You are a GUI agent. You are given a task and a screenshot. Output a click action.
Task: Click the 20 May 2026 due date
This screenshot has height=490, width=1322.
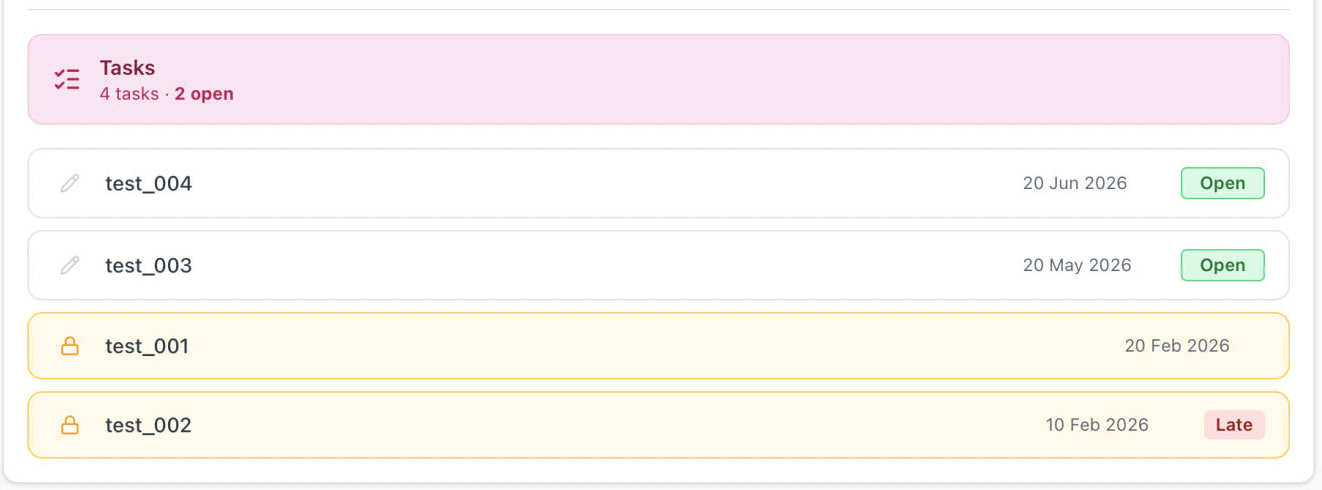[x=1076, y=265]
